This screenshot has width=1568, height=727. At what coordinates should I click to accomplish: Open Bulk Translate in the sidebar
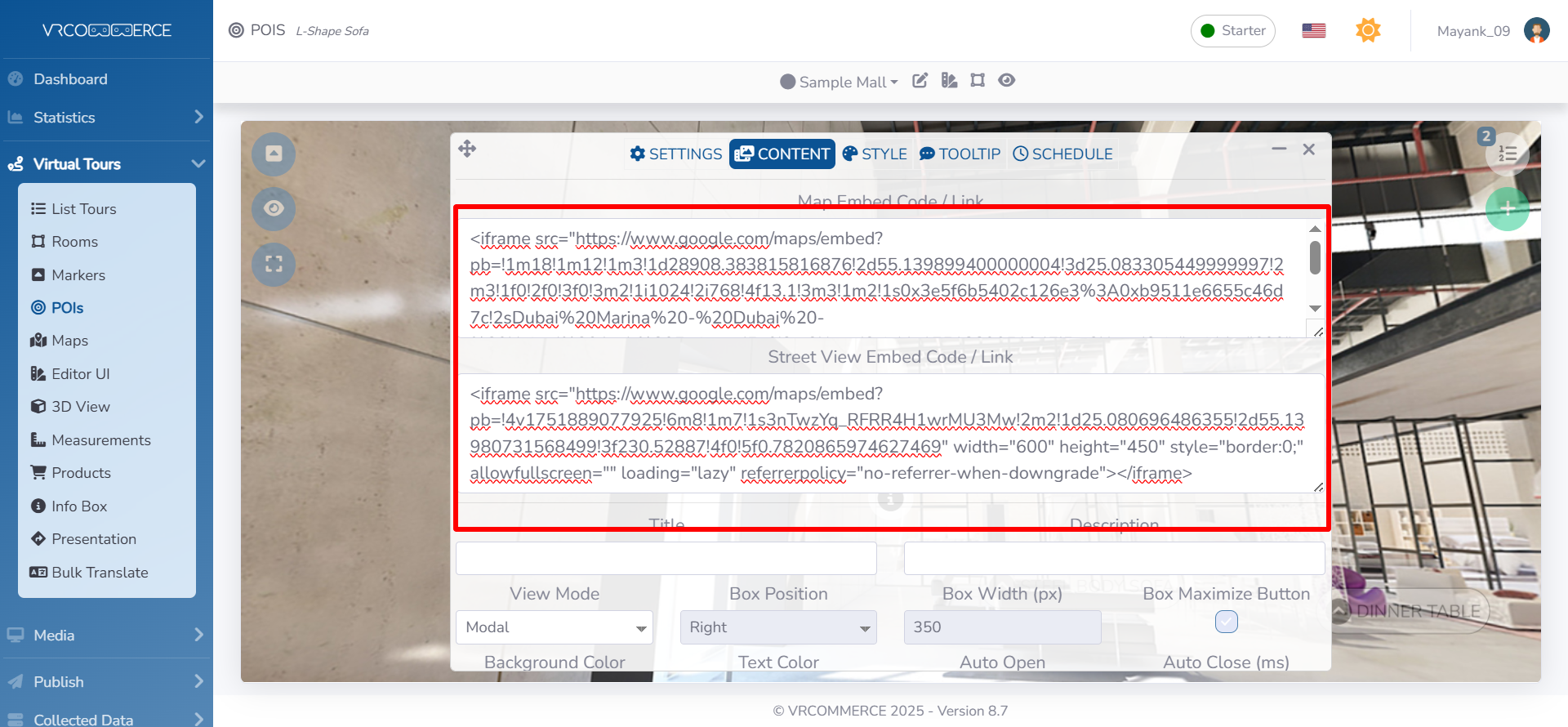(100, 573)
